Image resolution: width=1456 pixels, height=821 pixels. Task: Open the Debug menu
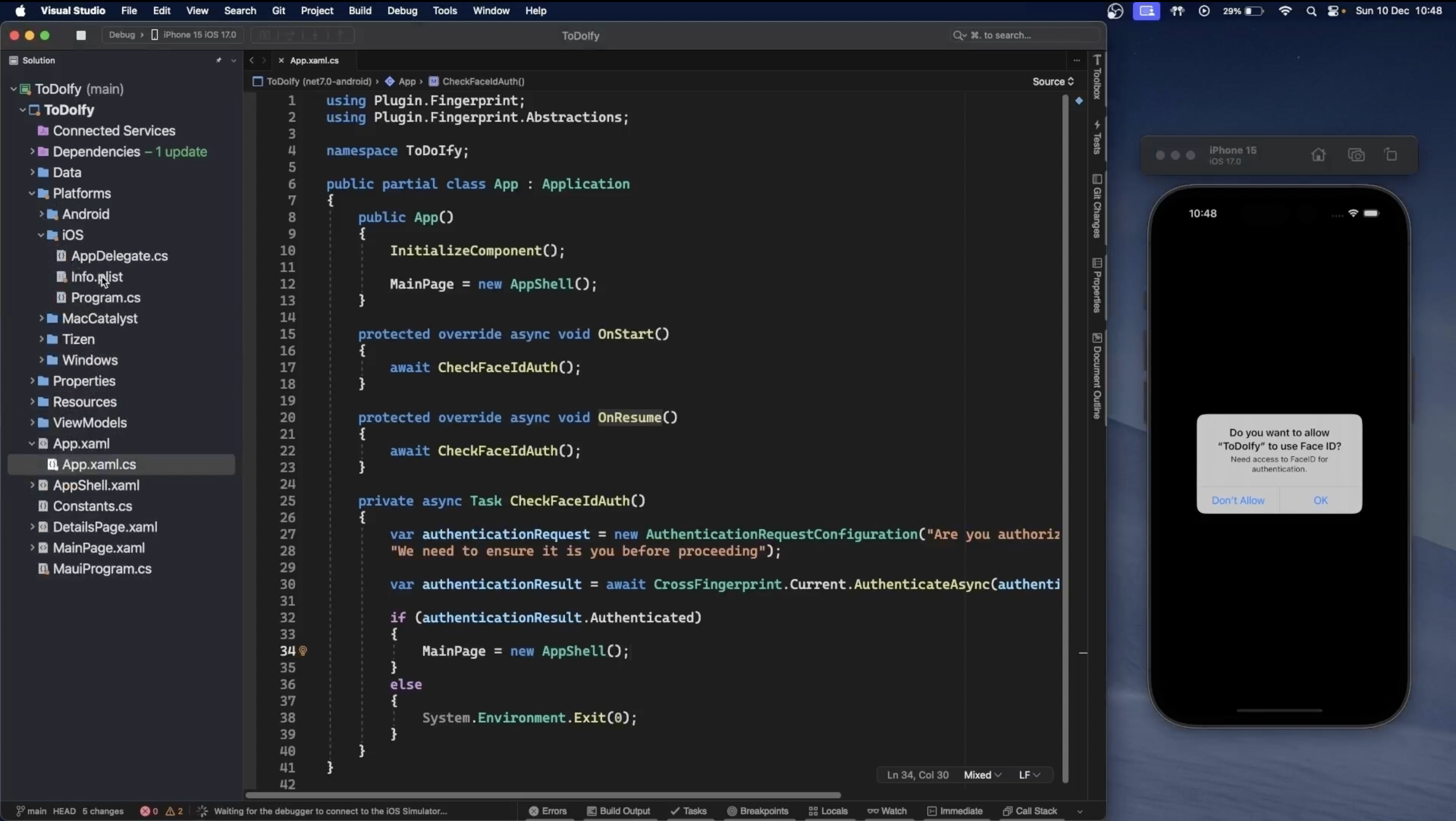(x=402, y=11)
